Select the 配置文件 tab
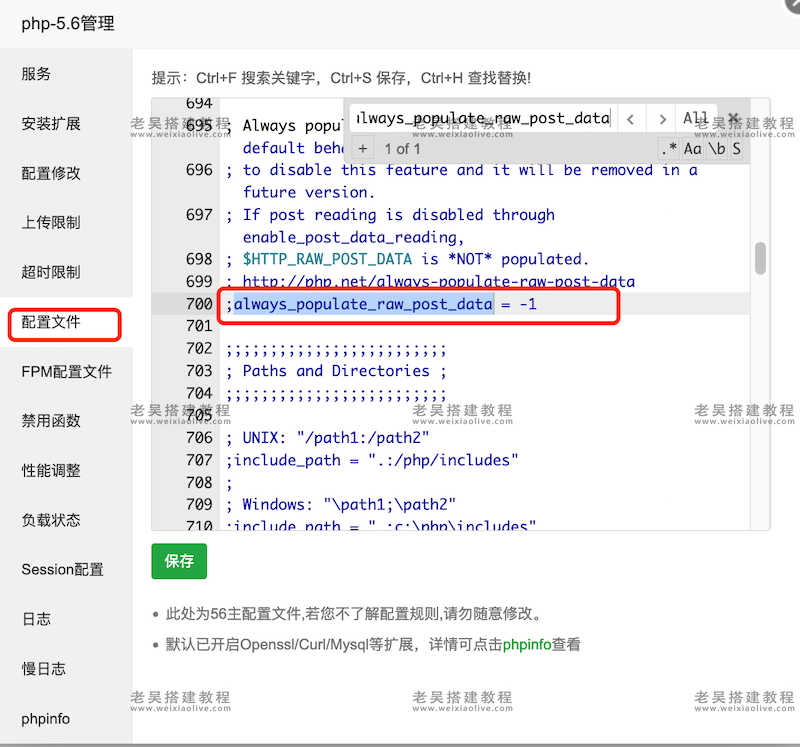Viewport: 800px width, 747px height. [x=51, y=322]
